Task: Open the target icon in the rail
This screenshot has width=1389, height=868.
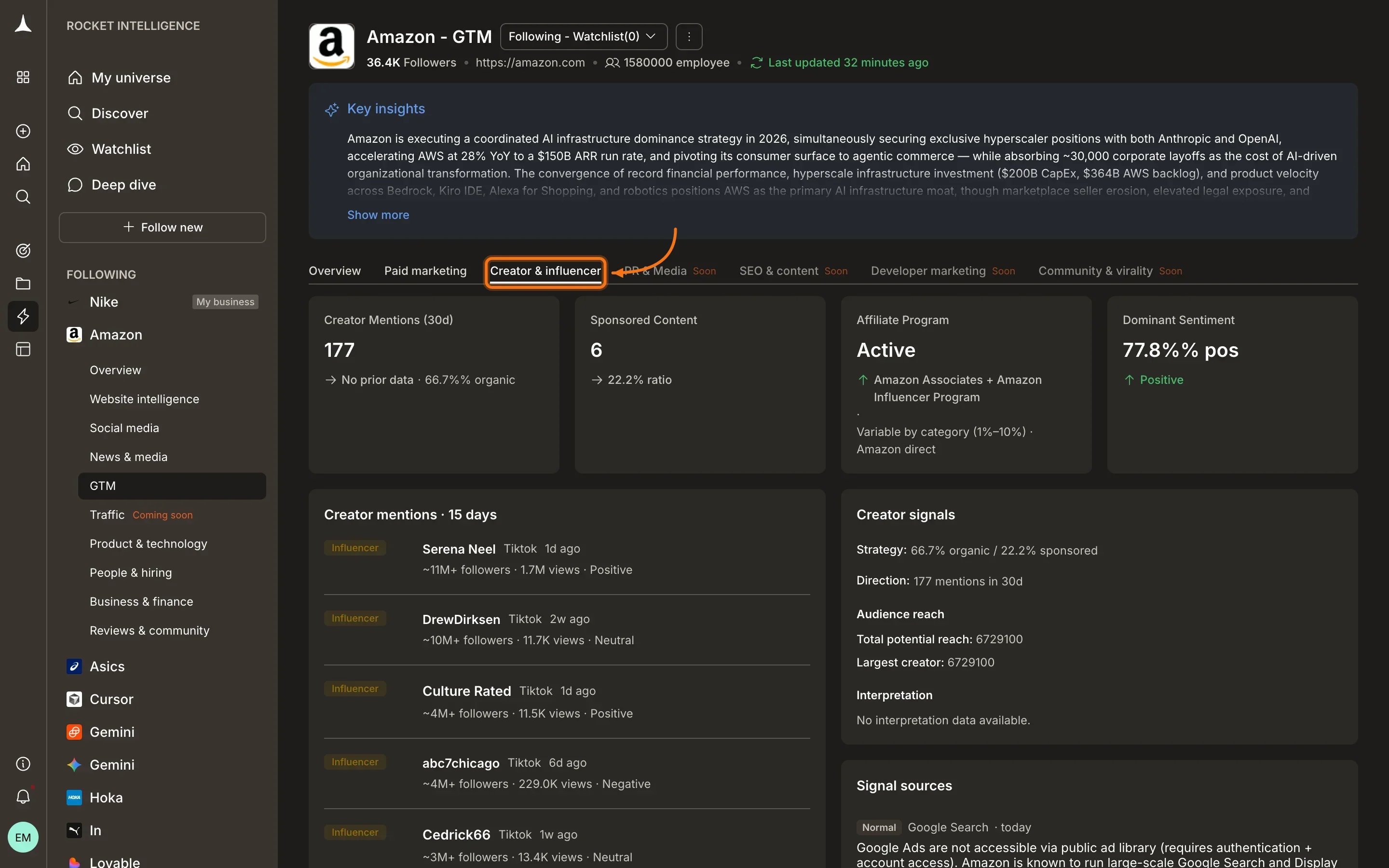Action: [x=23, y=250]
